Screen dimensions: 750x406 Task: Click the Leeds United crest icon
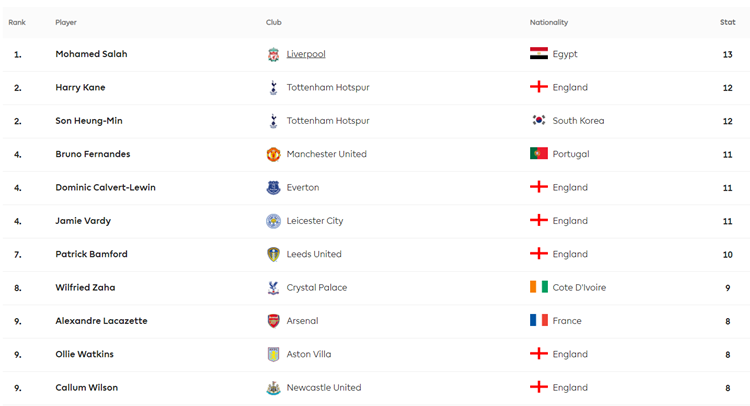(273, 254)
